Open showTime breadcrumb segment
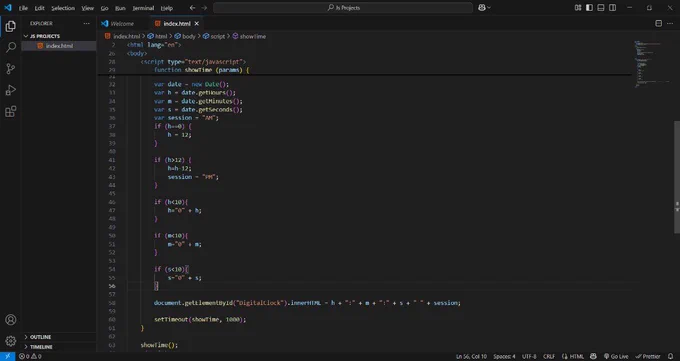The image size is (680, 361). coord(253,36)
